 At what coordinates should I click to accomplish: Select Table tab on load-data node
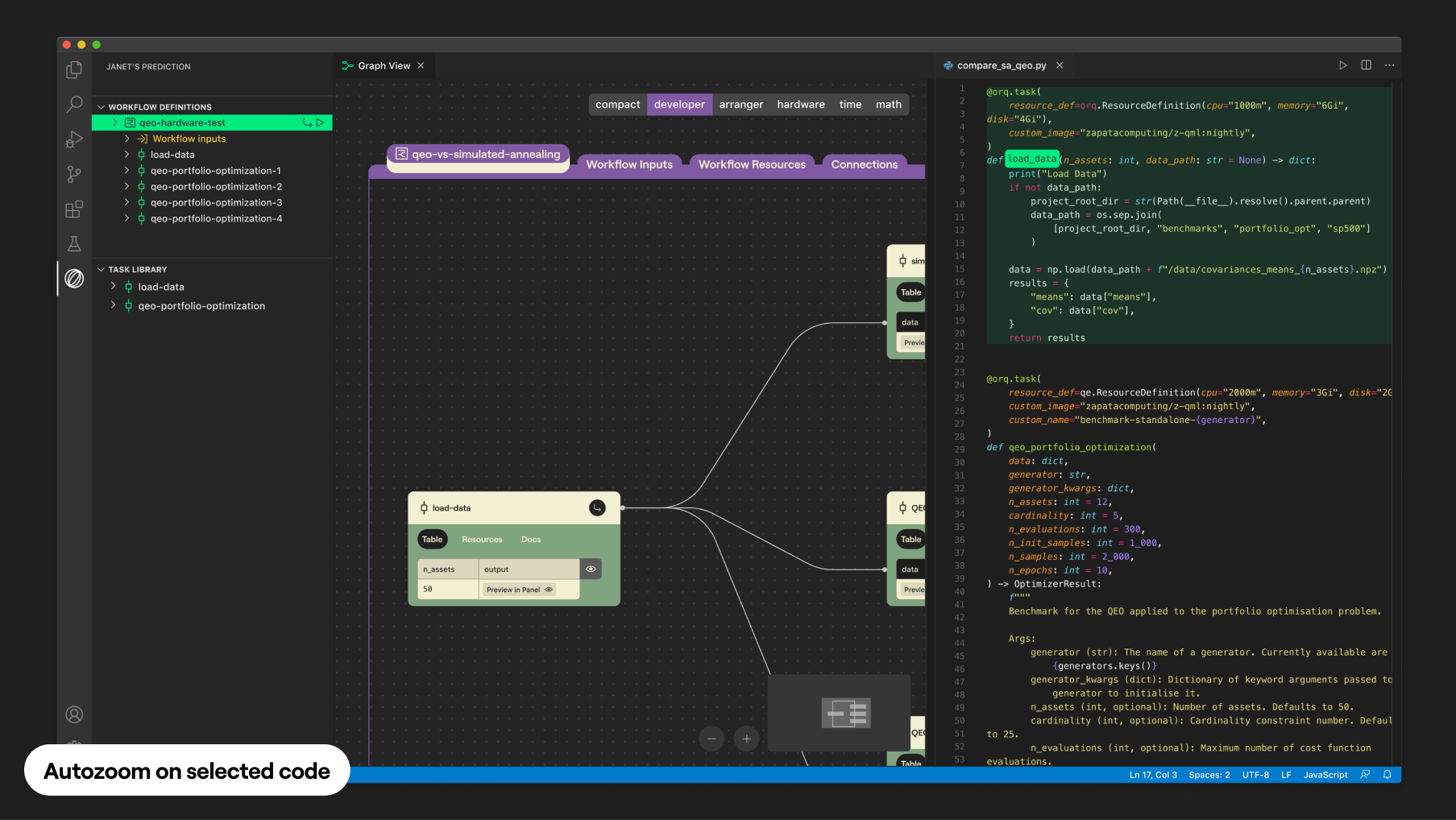click(433, 539)
